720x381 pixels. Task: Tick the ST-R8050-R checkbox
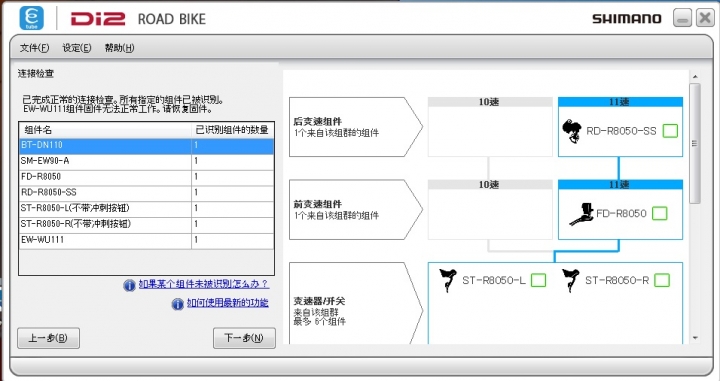(662, 280)
